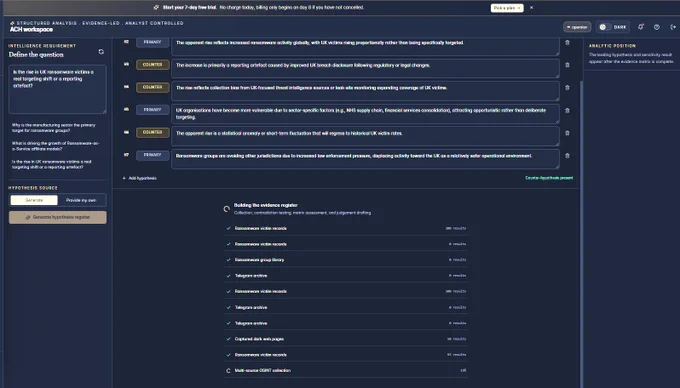Viewport: 680px width, 388px height.
Task: Toggle the H2 PRIMARY type badge
Action: [x=153, y=42]
